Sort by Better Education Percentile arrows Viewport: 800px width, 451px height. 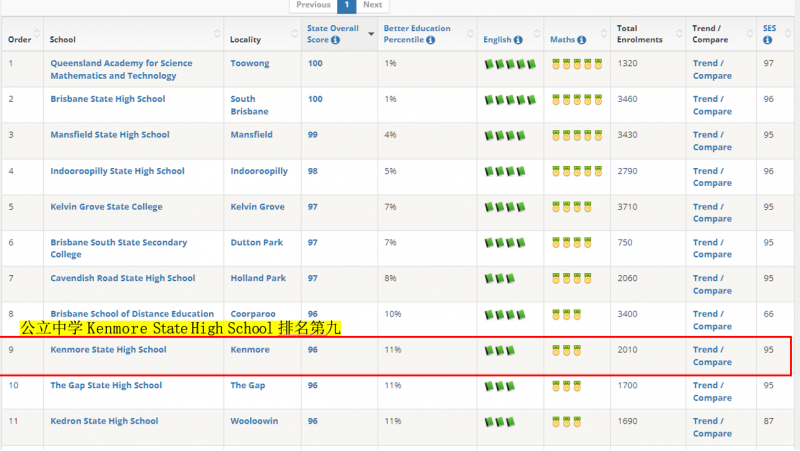click(x=470, y=34)
